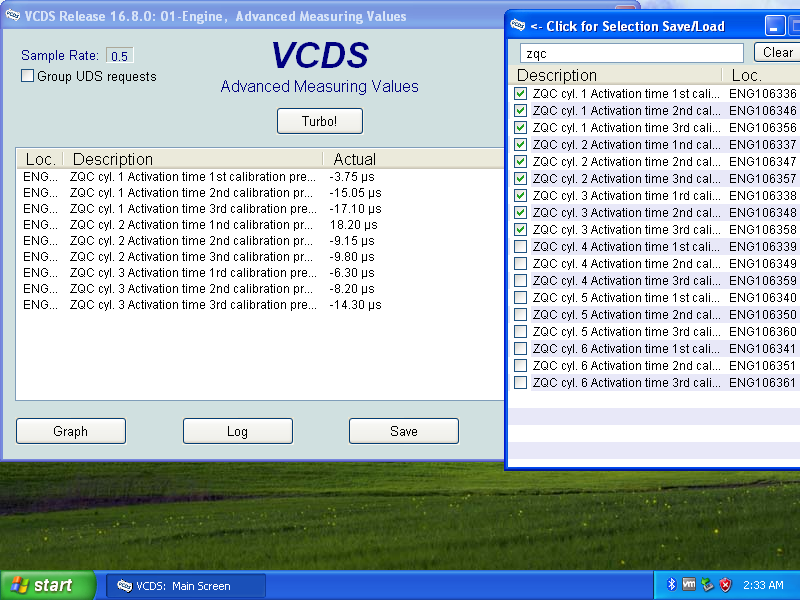Screen dimensions: 800x600
Task: Minimize the selection Save/Load window
Action: click(774, 26)
